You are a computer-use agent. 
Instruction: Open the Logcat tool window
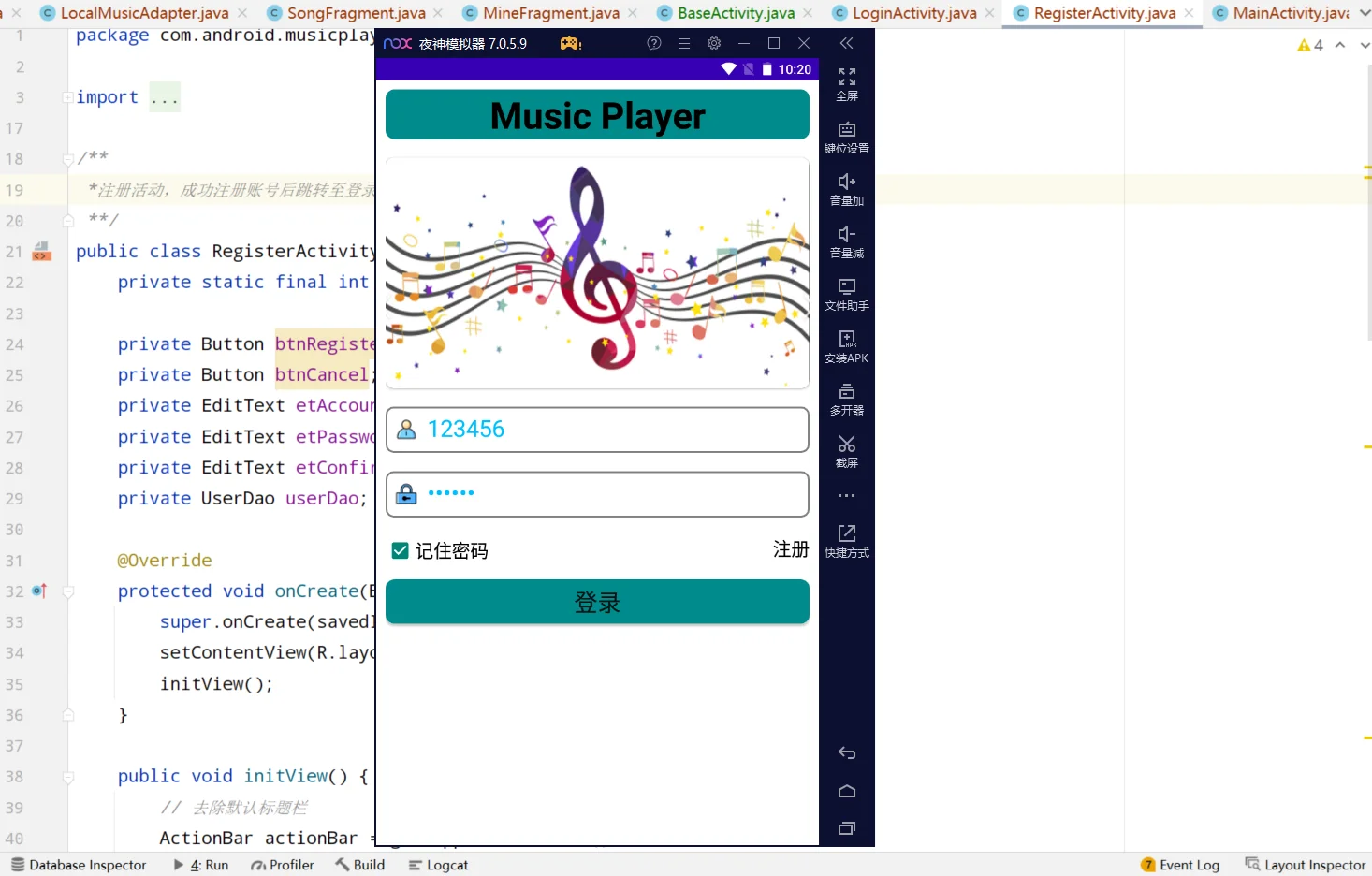pyautogui.click(x=438, y=865)
